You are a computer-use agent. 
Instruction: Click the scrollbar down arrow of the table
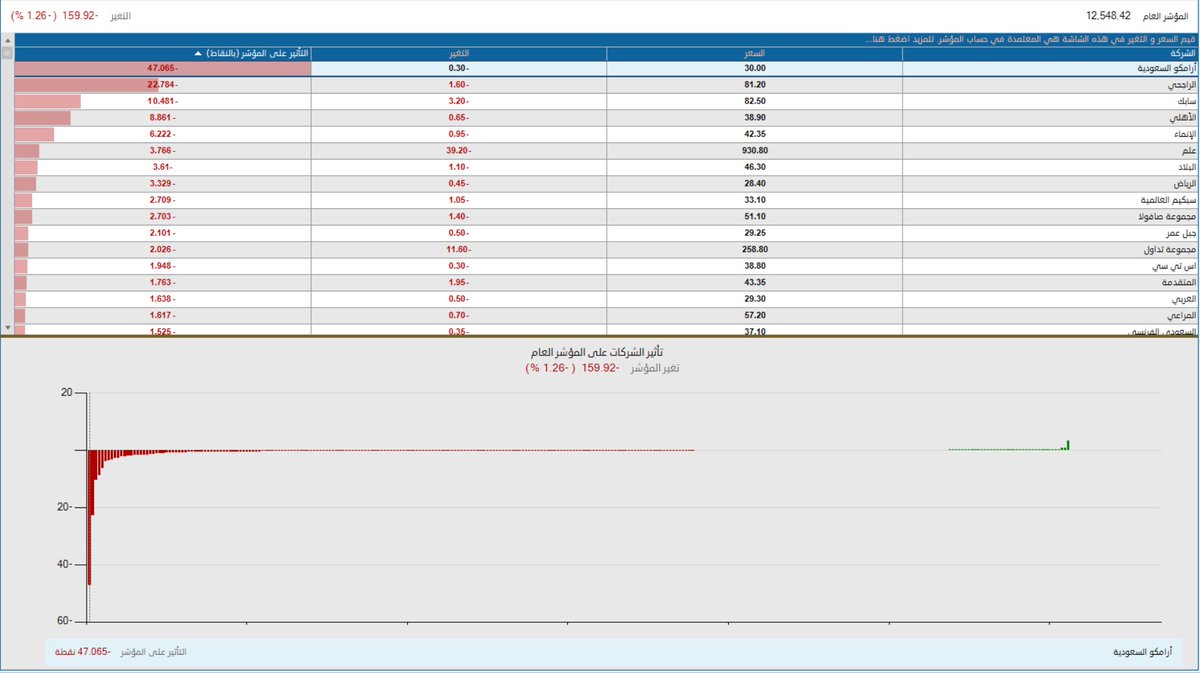[x=7, y=328]
